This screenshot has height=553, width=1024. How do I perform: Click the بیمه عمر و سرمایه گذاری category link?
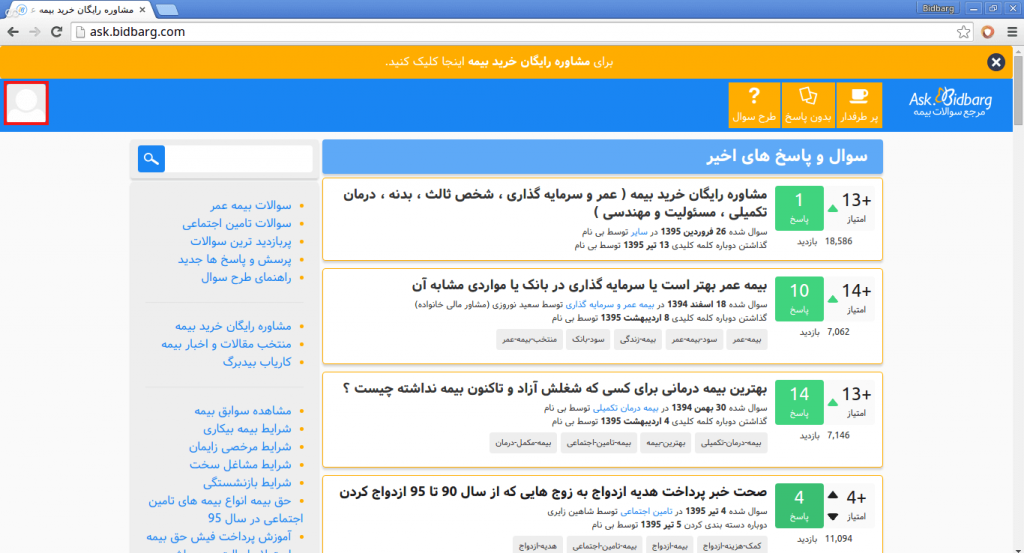pos(609,304)
